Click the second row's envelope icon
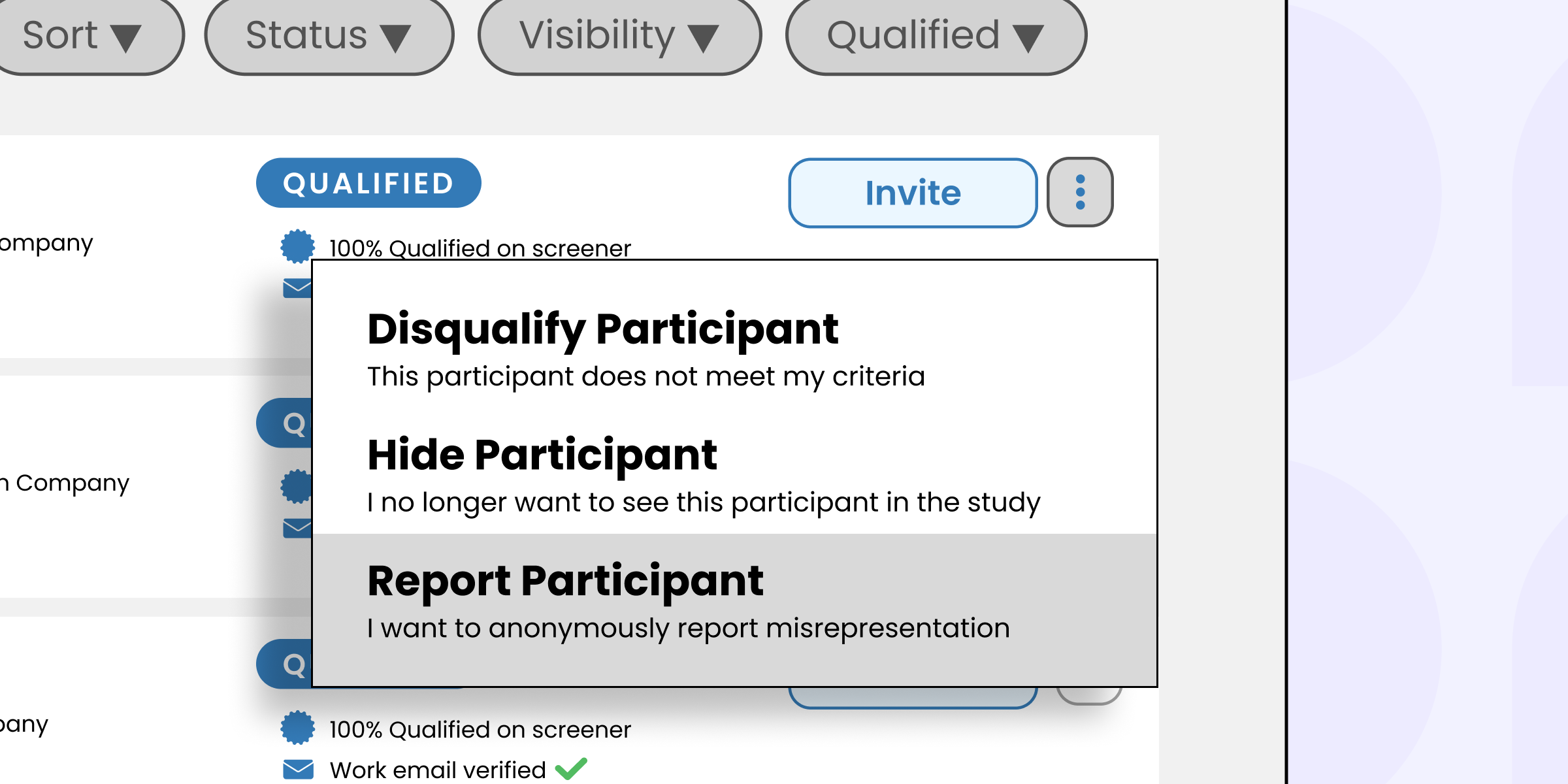The width and height of the screenshot is (1568, 784). (297, 528)
